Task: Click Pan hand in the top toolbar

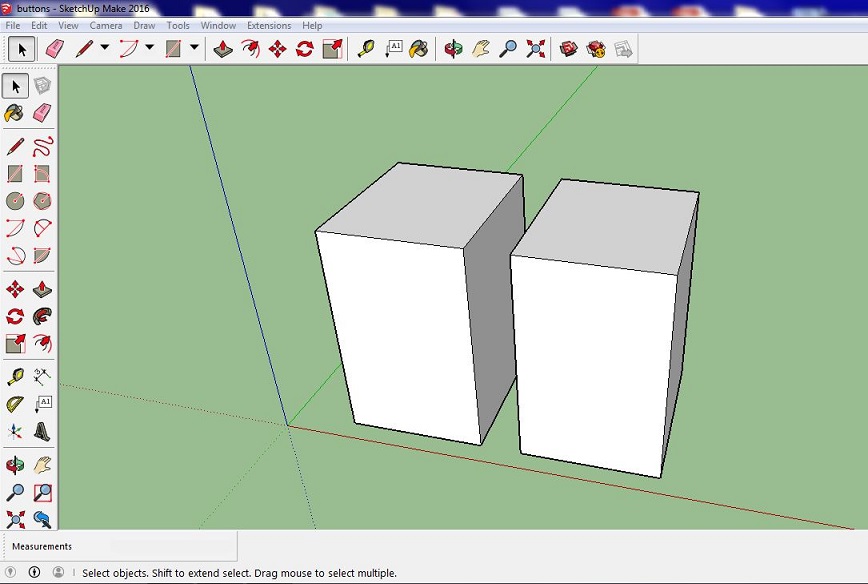Action: point(480,49)
